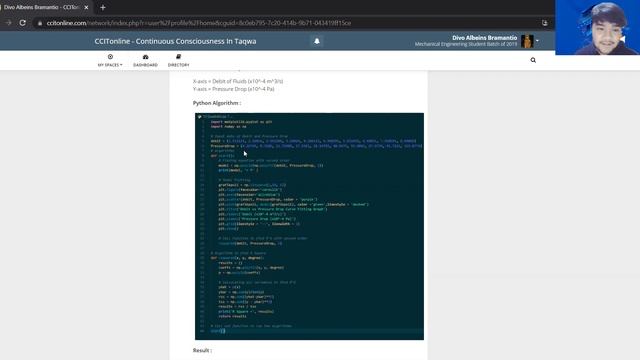Click the notification bell icon
This screenshot has width=640, height=360.
tap(317, 41)
